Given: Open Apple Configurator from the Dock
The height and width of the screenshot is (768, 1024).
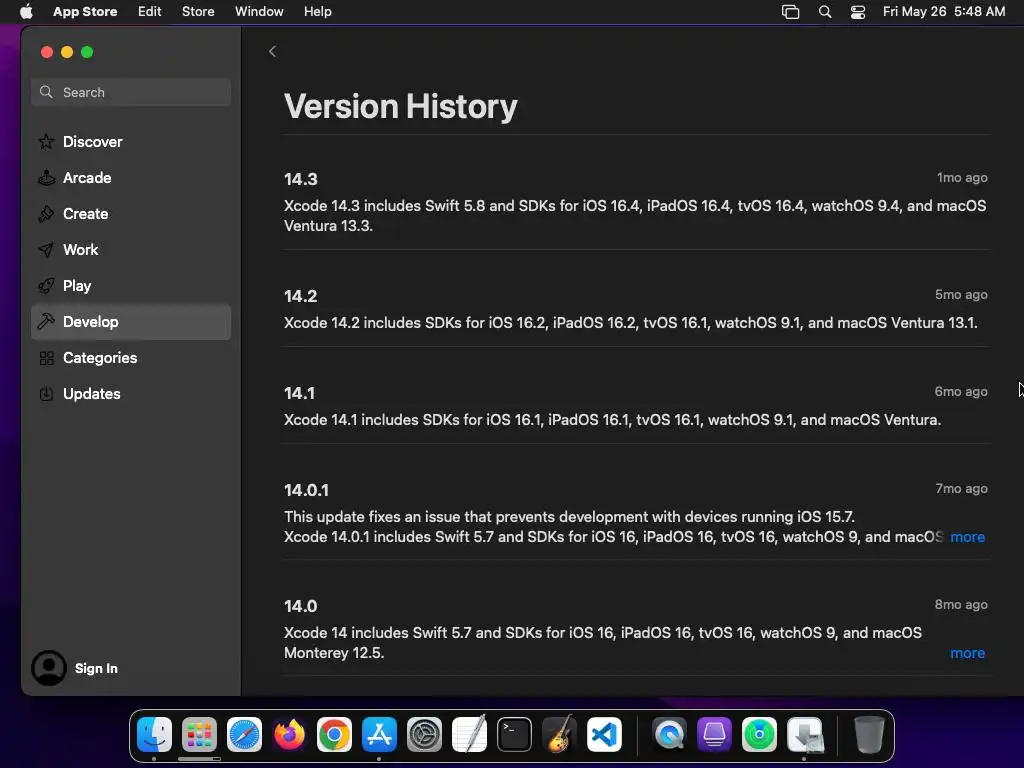Looking at the screenshot, I should click(x=714, y=735).
